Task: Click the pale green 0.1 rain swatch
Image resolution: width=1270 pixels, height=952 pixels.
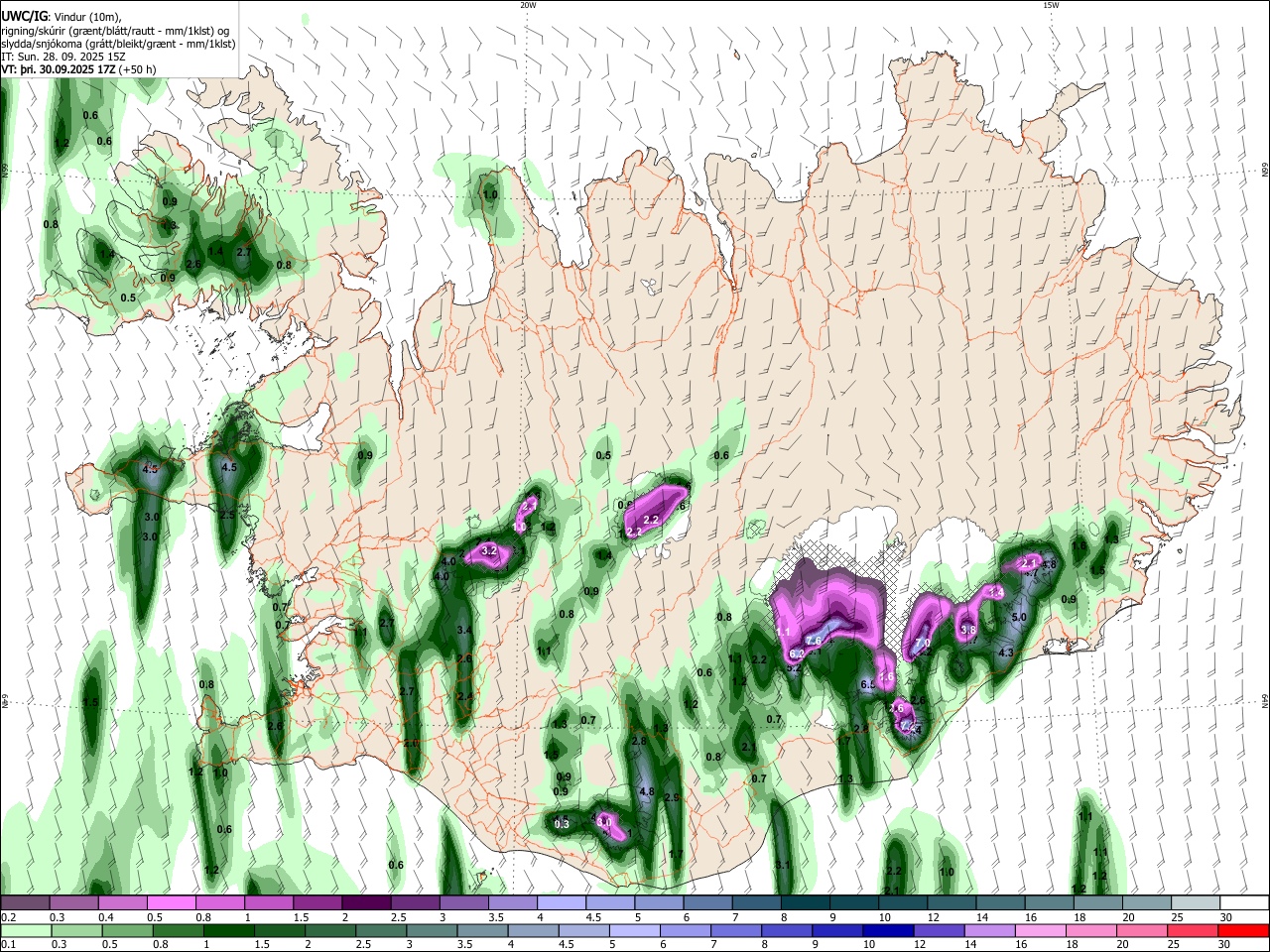Action: [25, 930]
